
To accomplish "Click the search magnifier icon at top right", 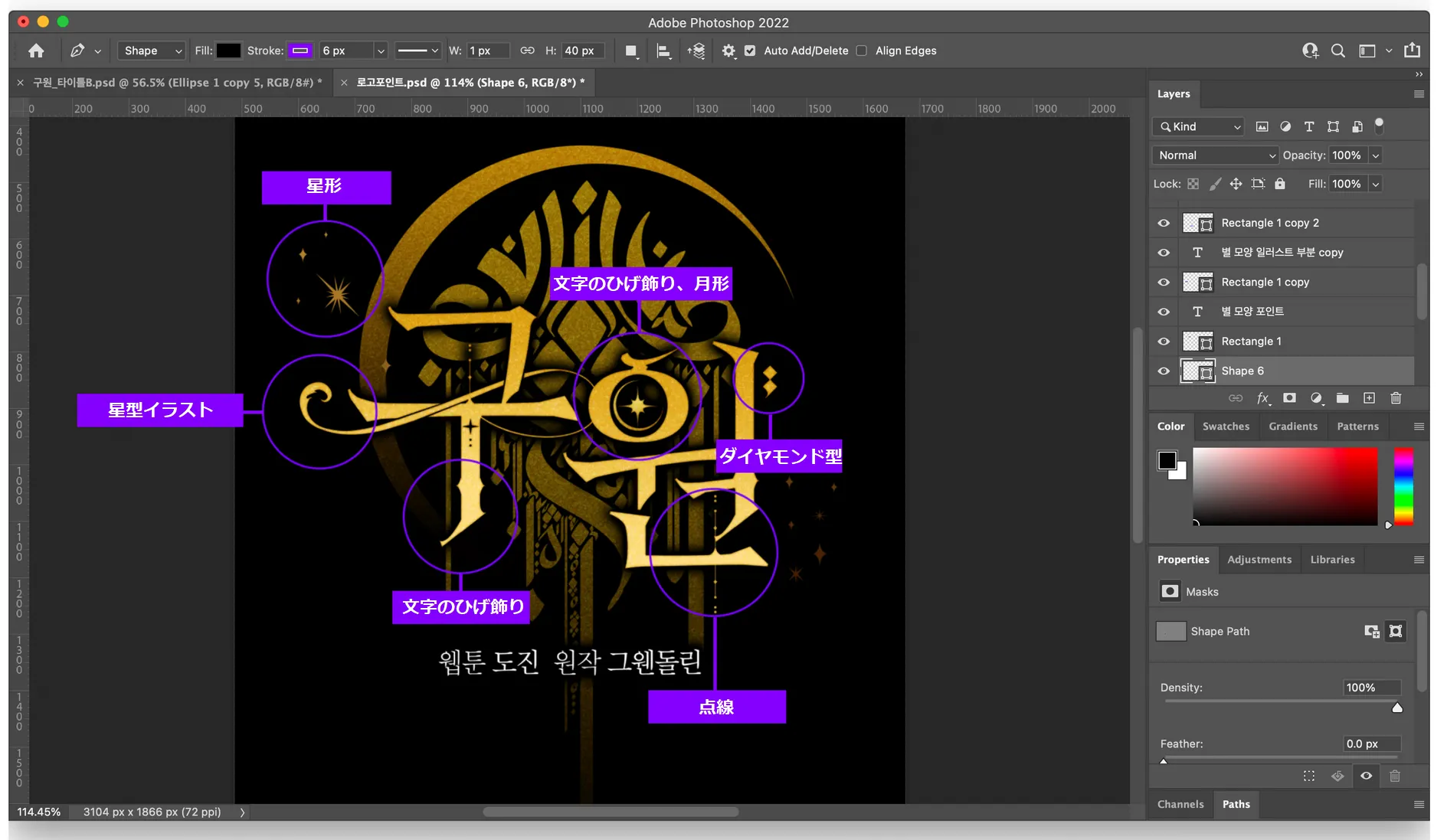I will (x=1337, y=51).
